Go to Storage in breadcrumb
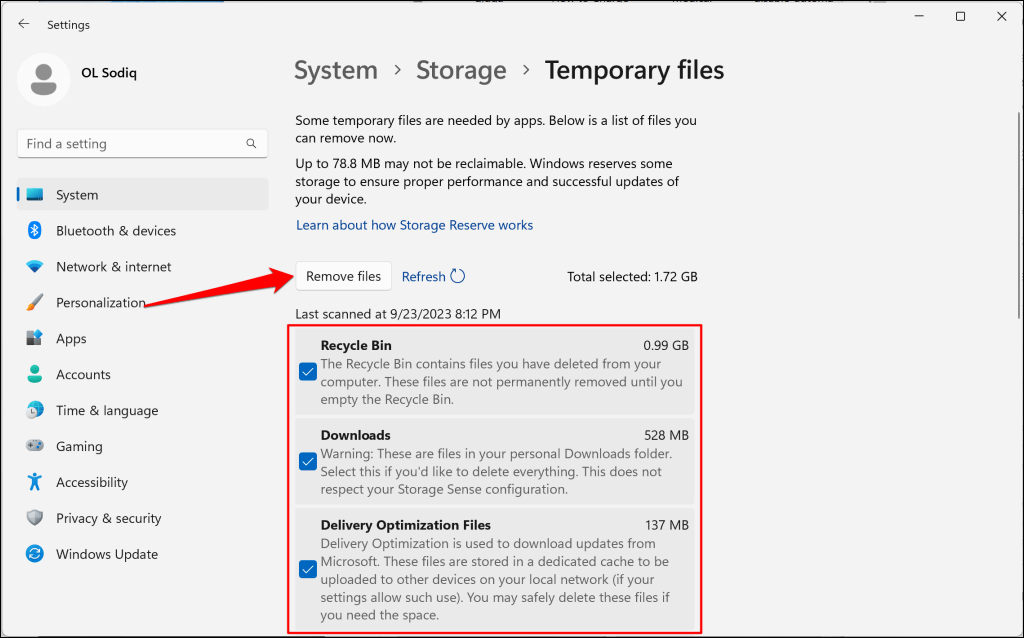 coord(461,71)
